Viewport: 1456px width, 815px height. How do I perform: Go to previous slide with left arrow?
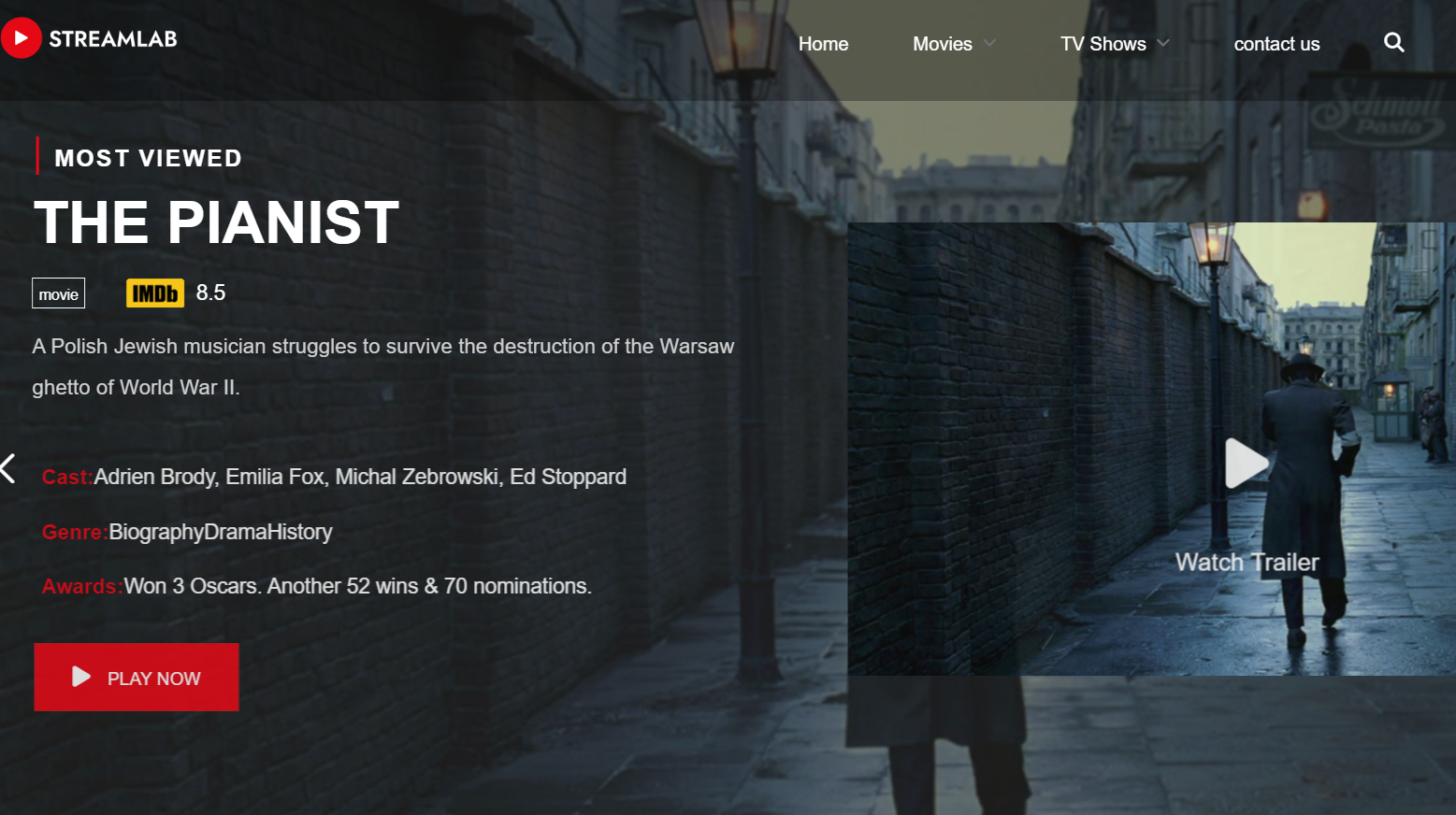(8, 468)
